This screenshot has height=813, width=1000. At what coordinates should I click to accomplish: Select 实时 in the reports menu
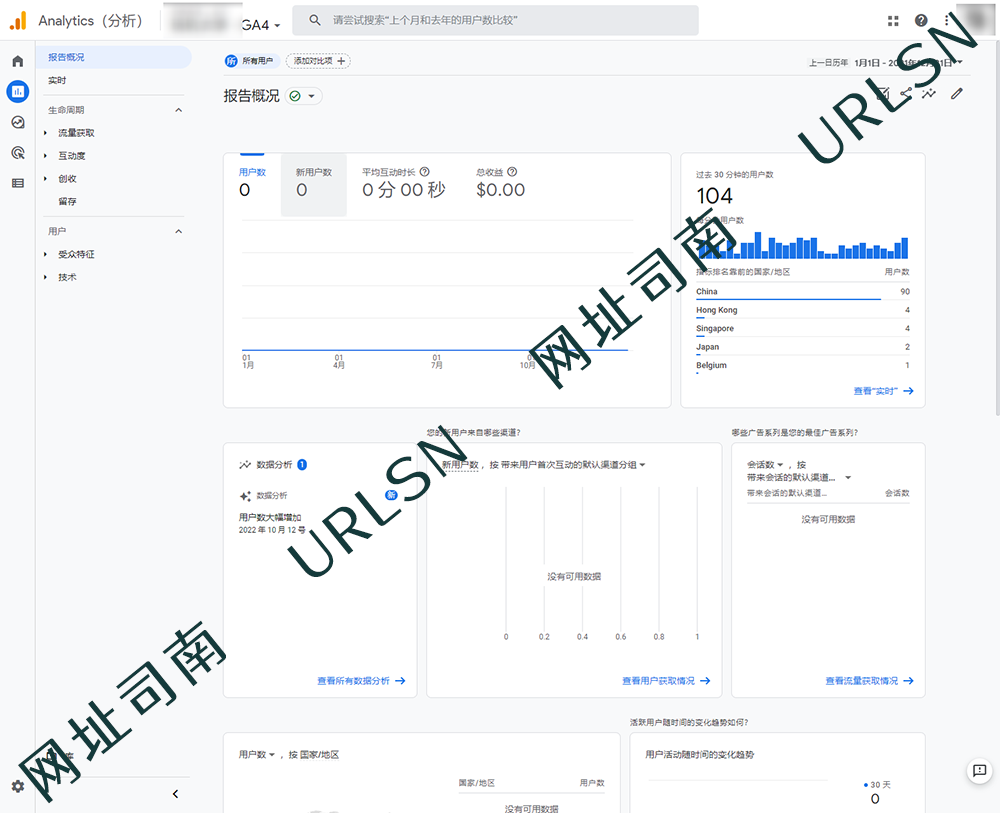pyautogui.click(x=58, y=80)
